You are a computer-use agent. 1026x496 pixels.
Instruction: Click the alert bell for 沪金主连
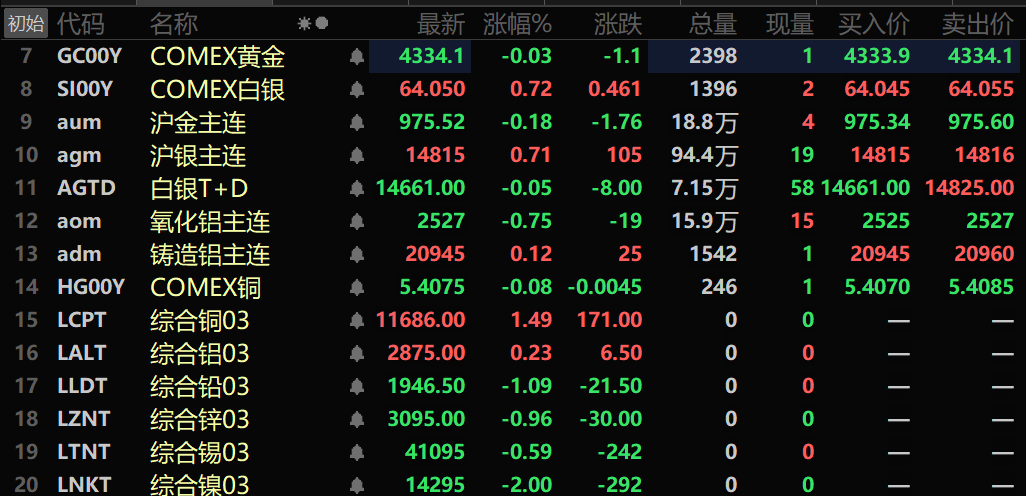(357, 123)
